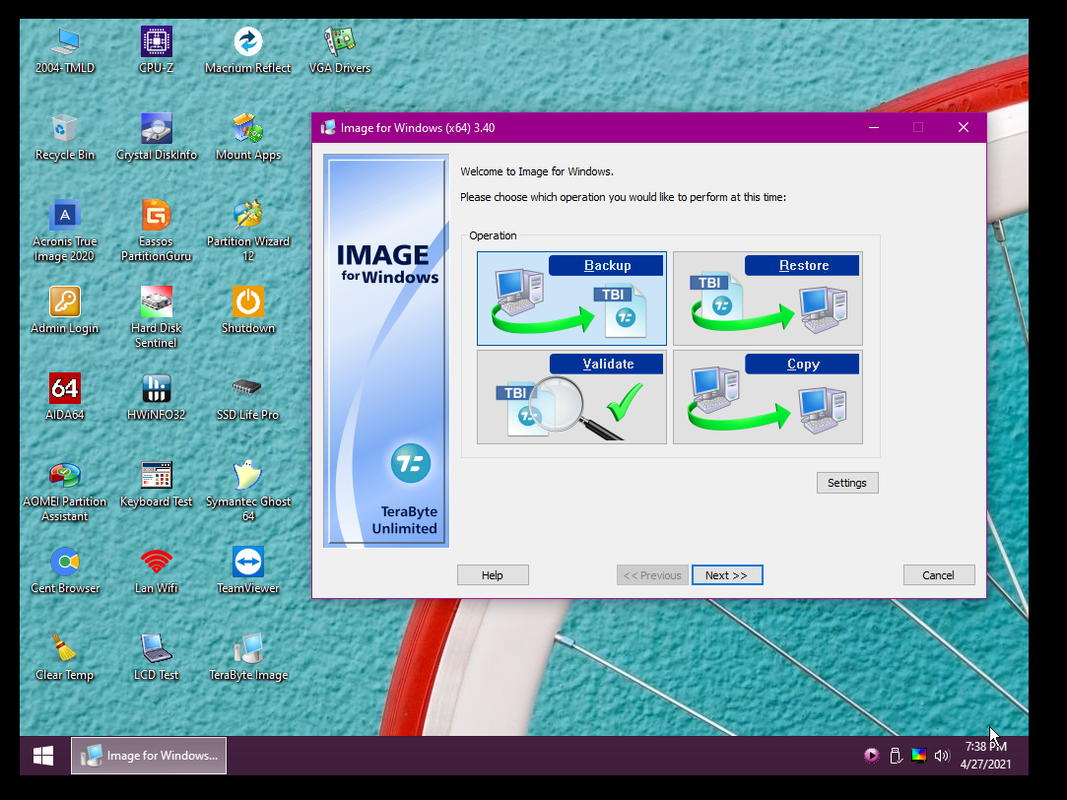Viewport: 1067px width, 800px height.
Task: Click the Shutdown desktop icon
Action: click(x=248, y=311)
